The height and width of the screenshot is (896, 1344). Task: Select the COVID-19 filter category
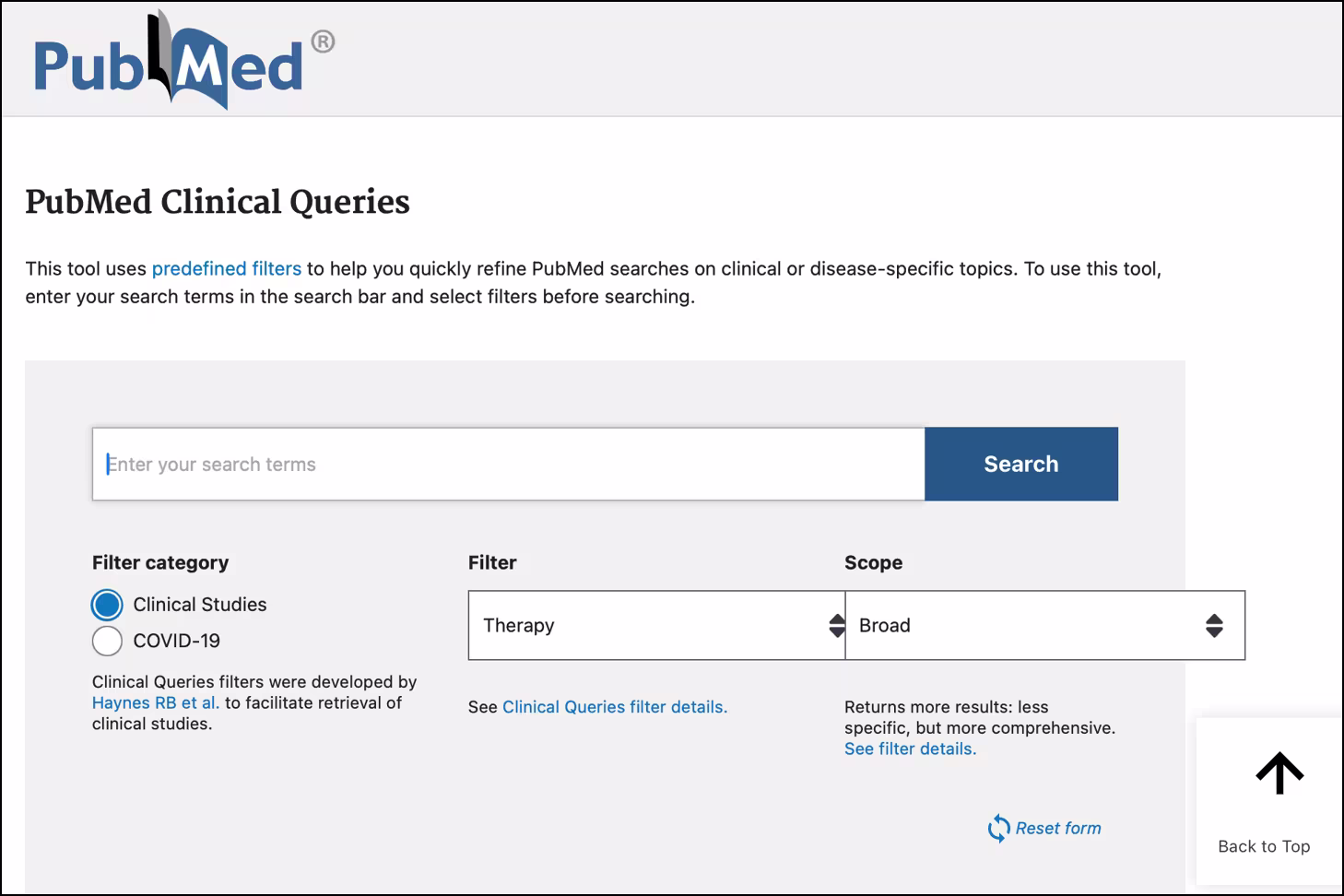pos(107,641)
